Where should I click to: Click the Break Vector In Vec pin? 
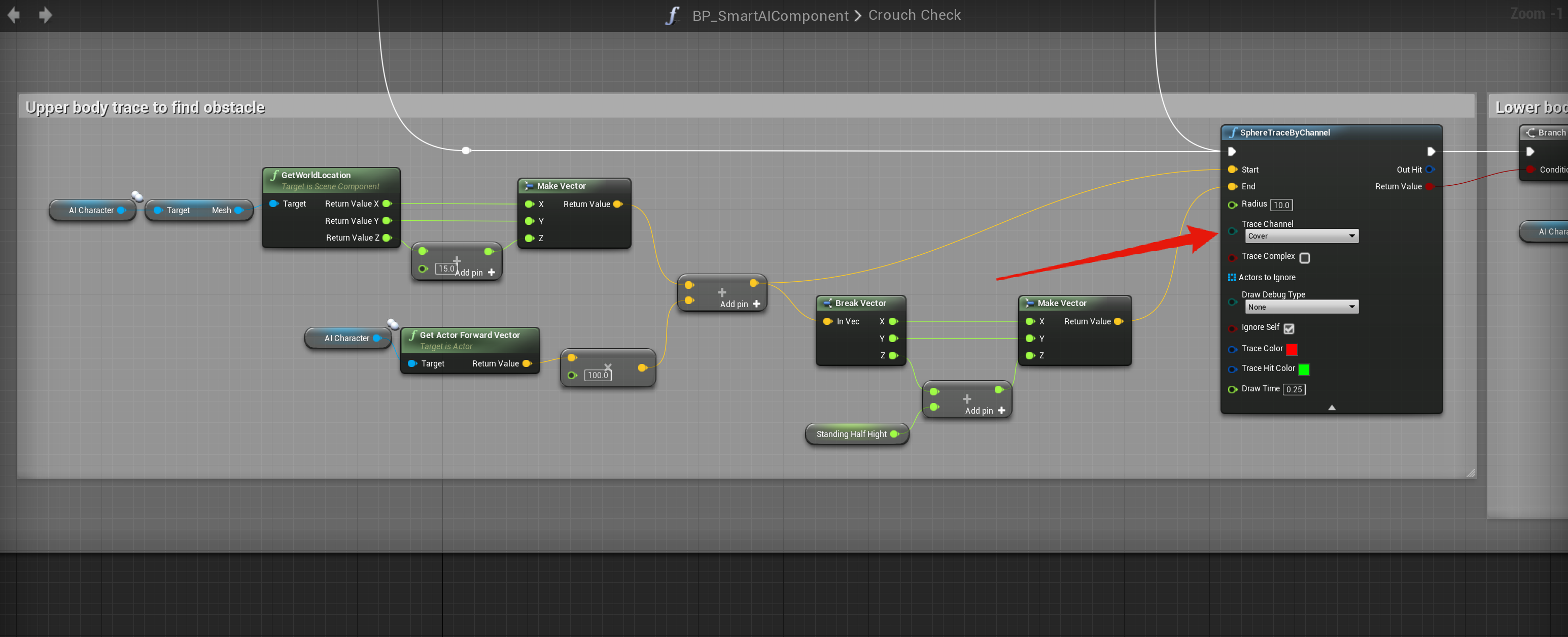[827, 321]
